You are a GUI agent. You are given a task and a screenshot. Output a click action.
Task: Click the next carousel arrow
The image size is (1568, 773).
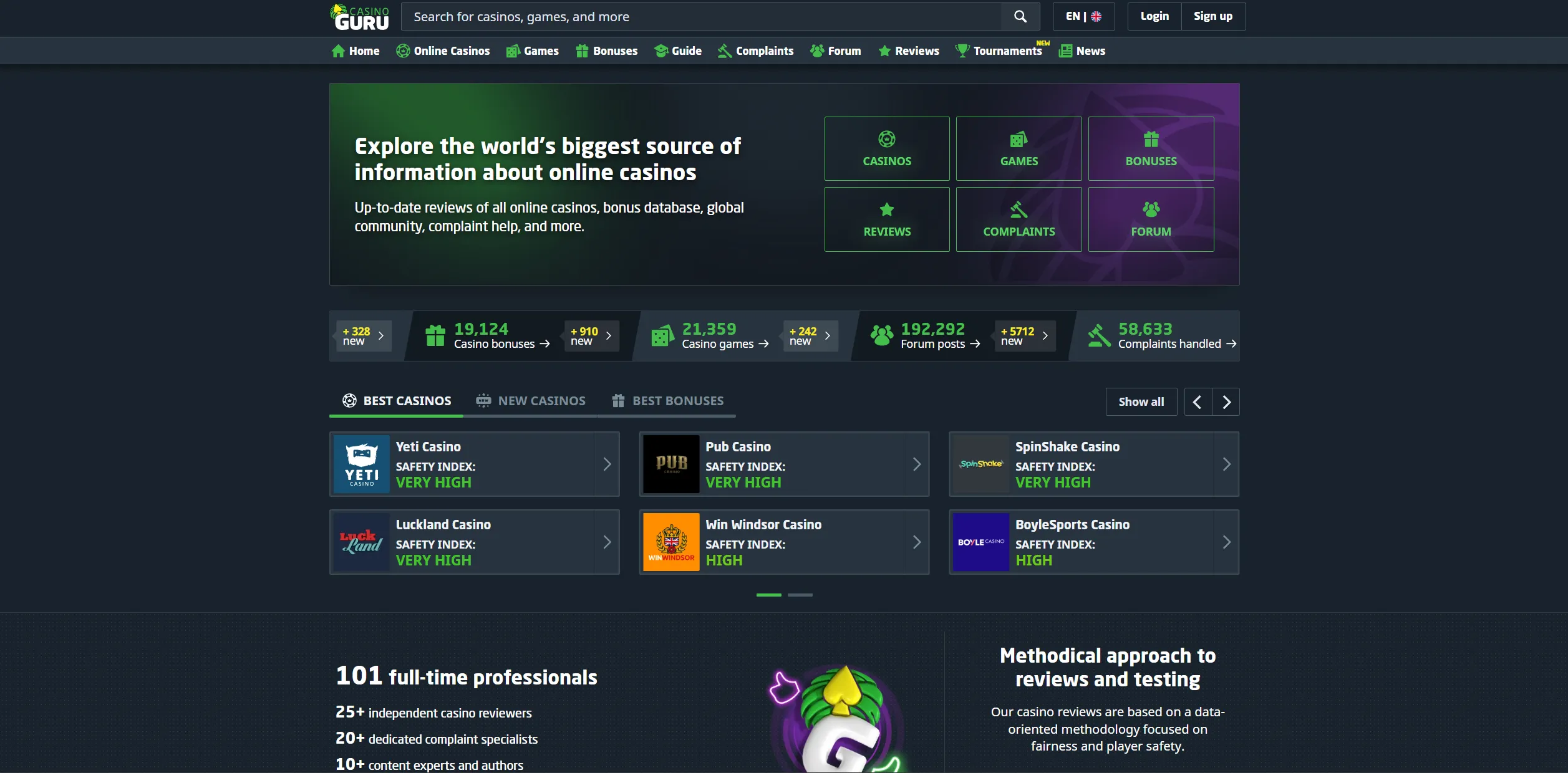pos(1226,402)
